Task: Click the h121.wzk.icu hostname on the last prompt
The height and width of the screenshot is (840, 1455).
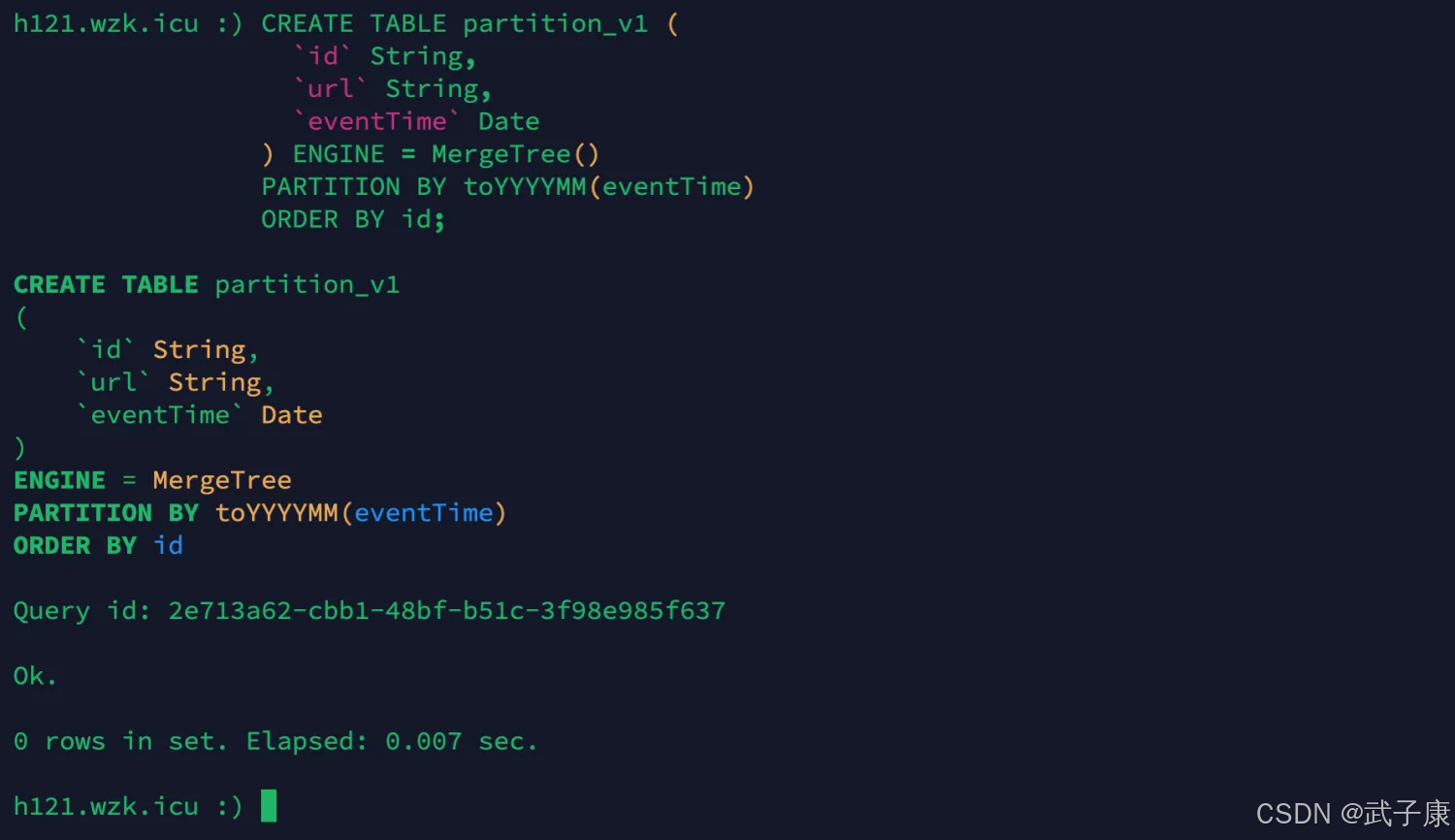Action: (106, 807)
